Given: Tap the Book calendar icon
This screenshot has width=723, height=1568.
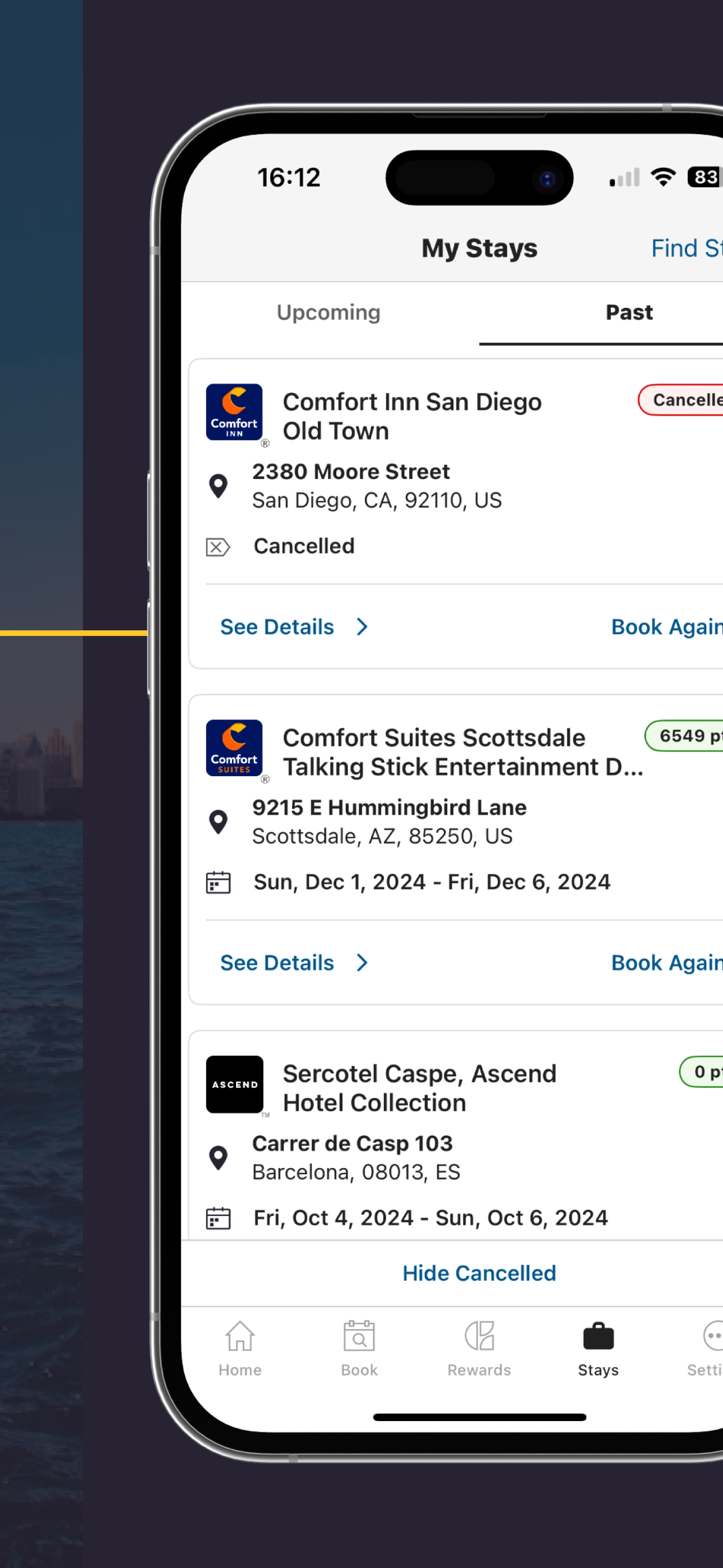Looking at the screenshot, I should click(359, 1337).
